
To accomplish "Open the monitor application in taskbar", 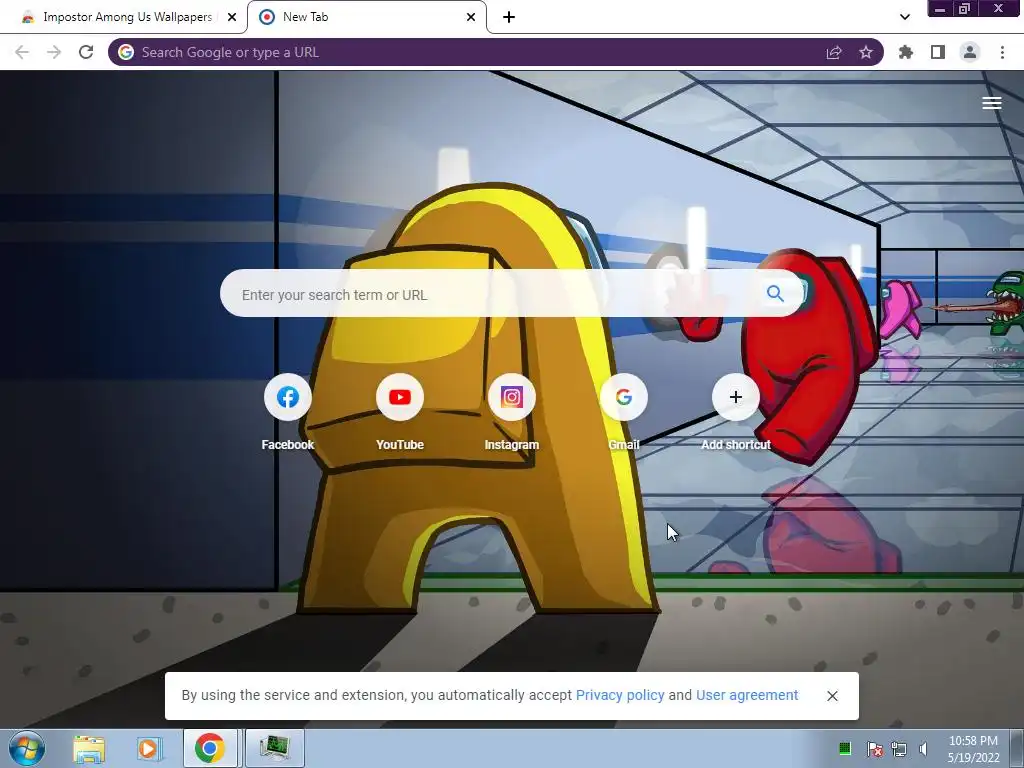I will pyautogui.click(x=274, y=748).
